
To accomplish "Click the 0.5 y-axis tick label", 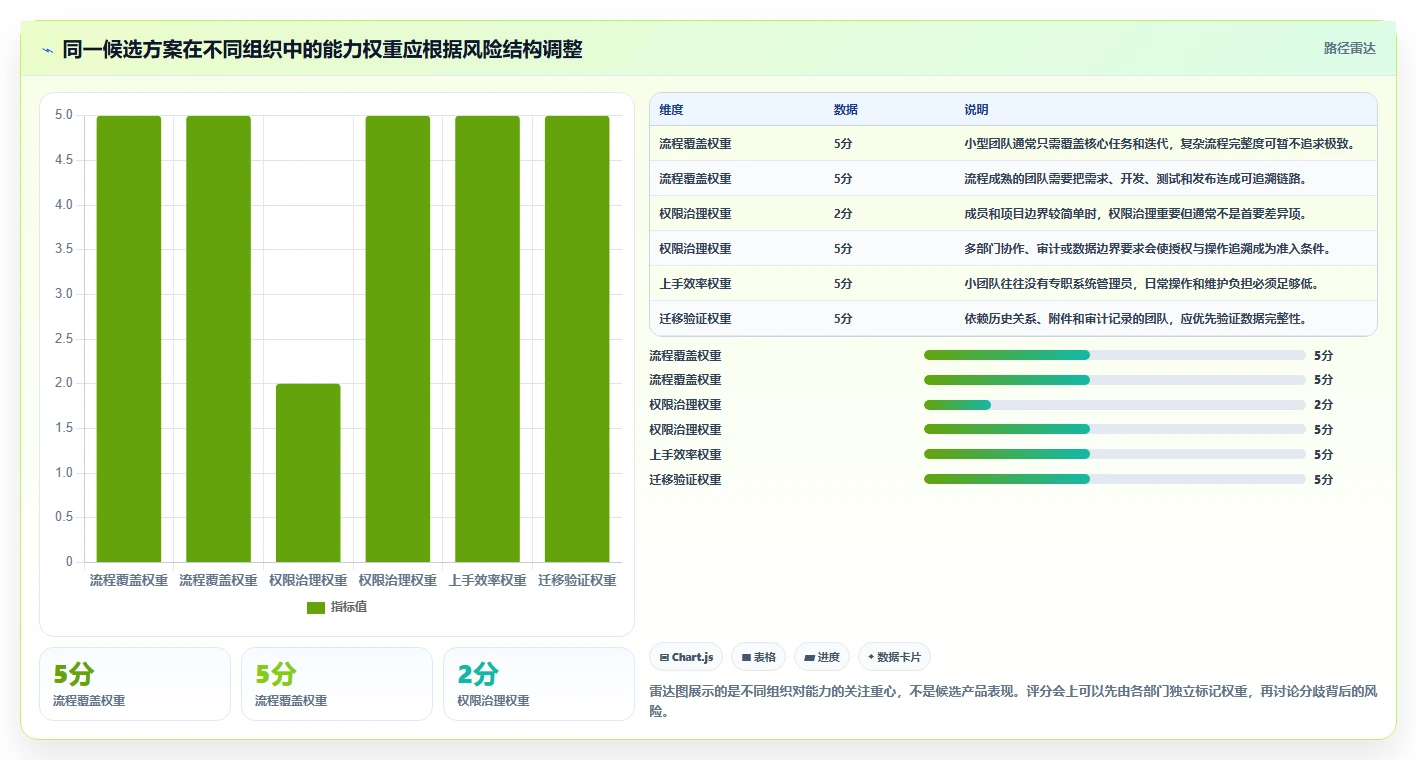I will (x=64, y=517).
